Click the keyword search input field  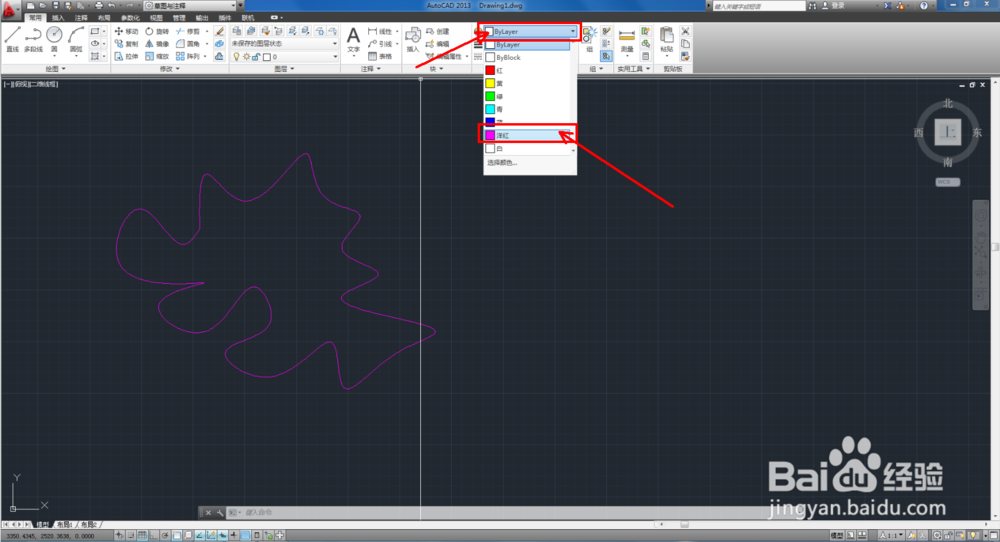[760, 6]
